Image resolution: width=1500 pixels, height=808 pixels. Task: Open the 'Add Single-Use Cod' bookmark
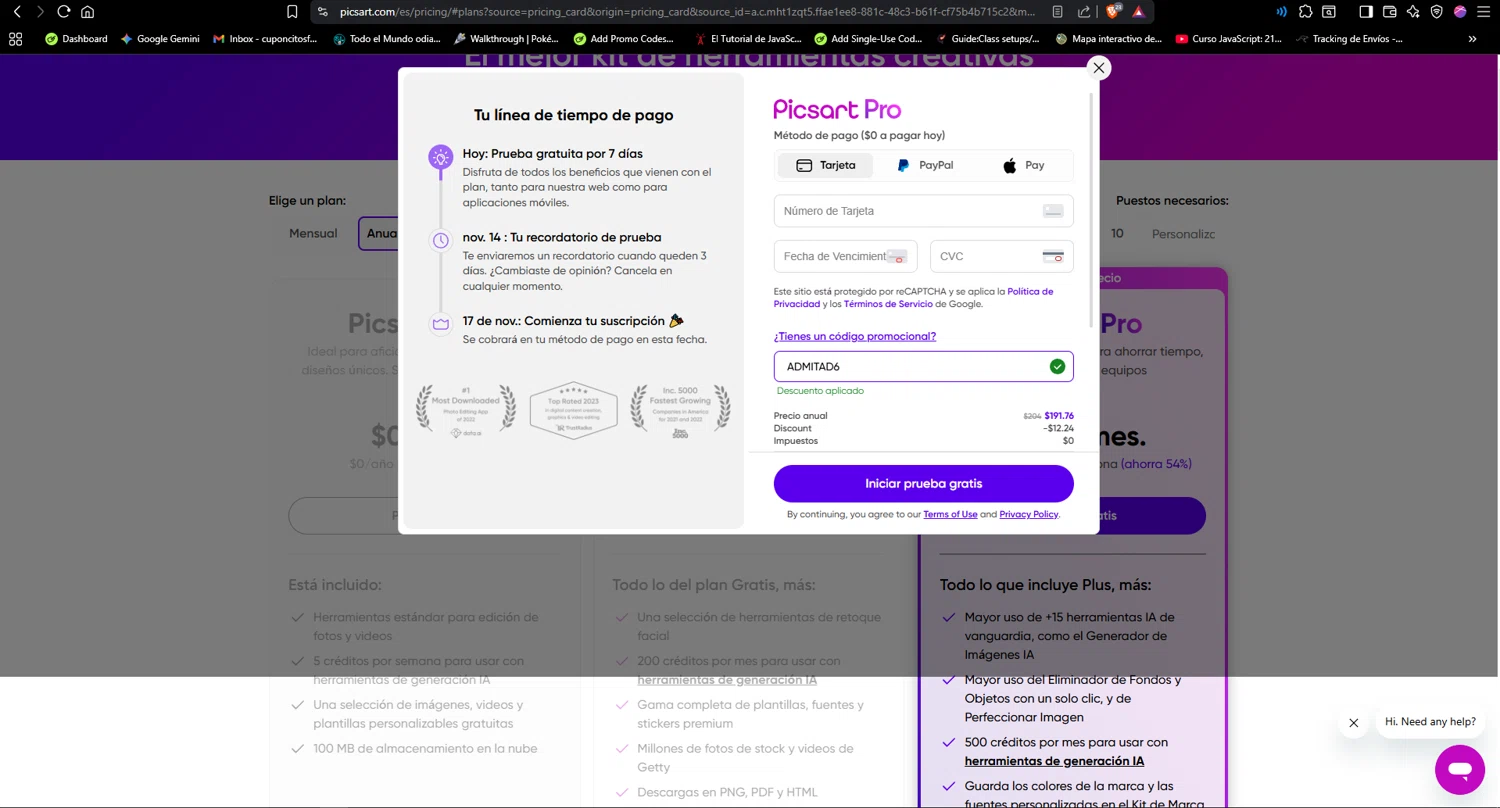(868, 39)
